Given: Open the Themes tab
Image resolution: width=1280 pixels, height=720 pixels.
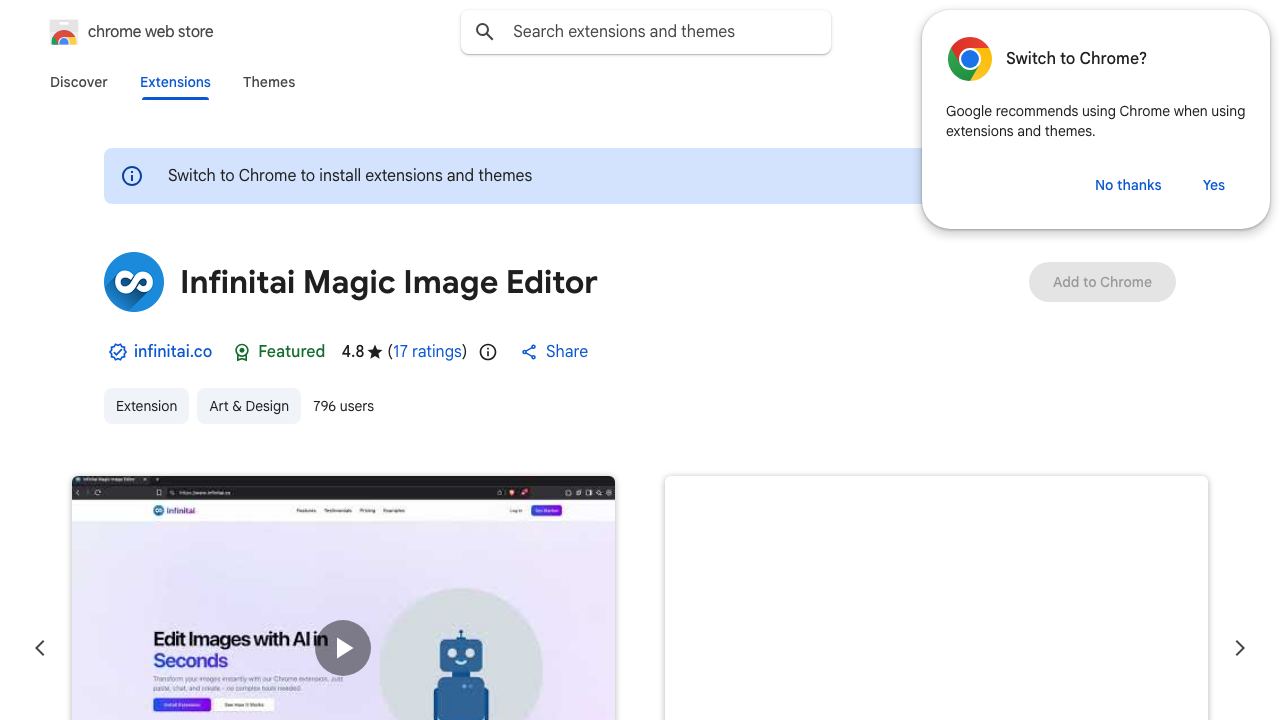Looking at the screenshot, I should coord(269,82).
